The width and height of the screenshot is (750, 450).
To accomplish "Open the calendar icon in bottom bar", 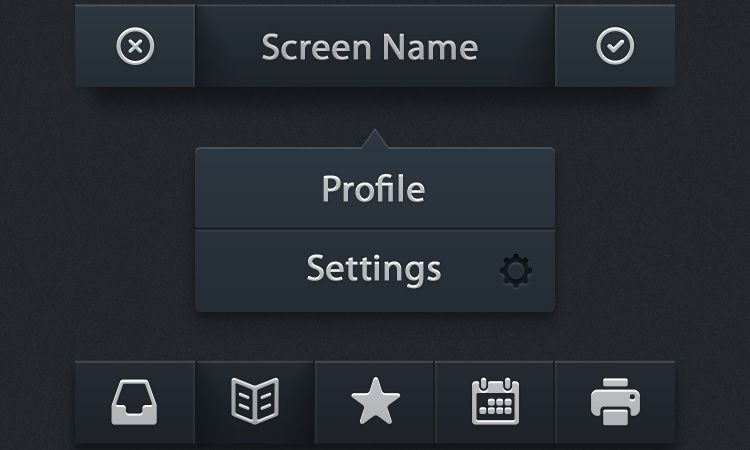I will click(496, 401).
